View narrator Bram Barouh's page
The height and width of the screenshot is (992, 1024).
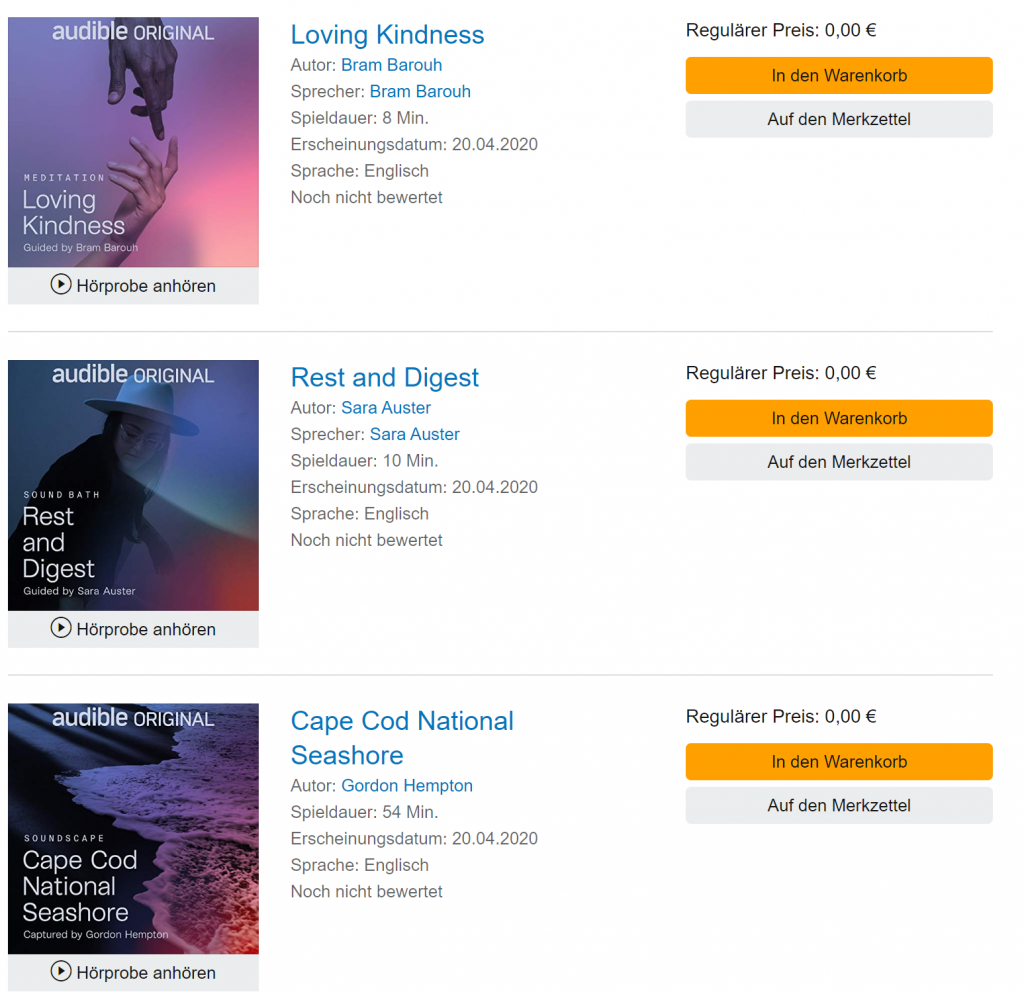click(420, 91)
